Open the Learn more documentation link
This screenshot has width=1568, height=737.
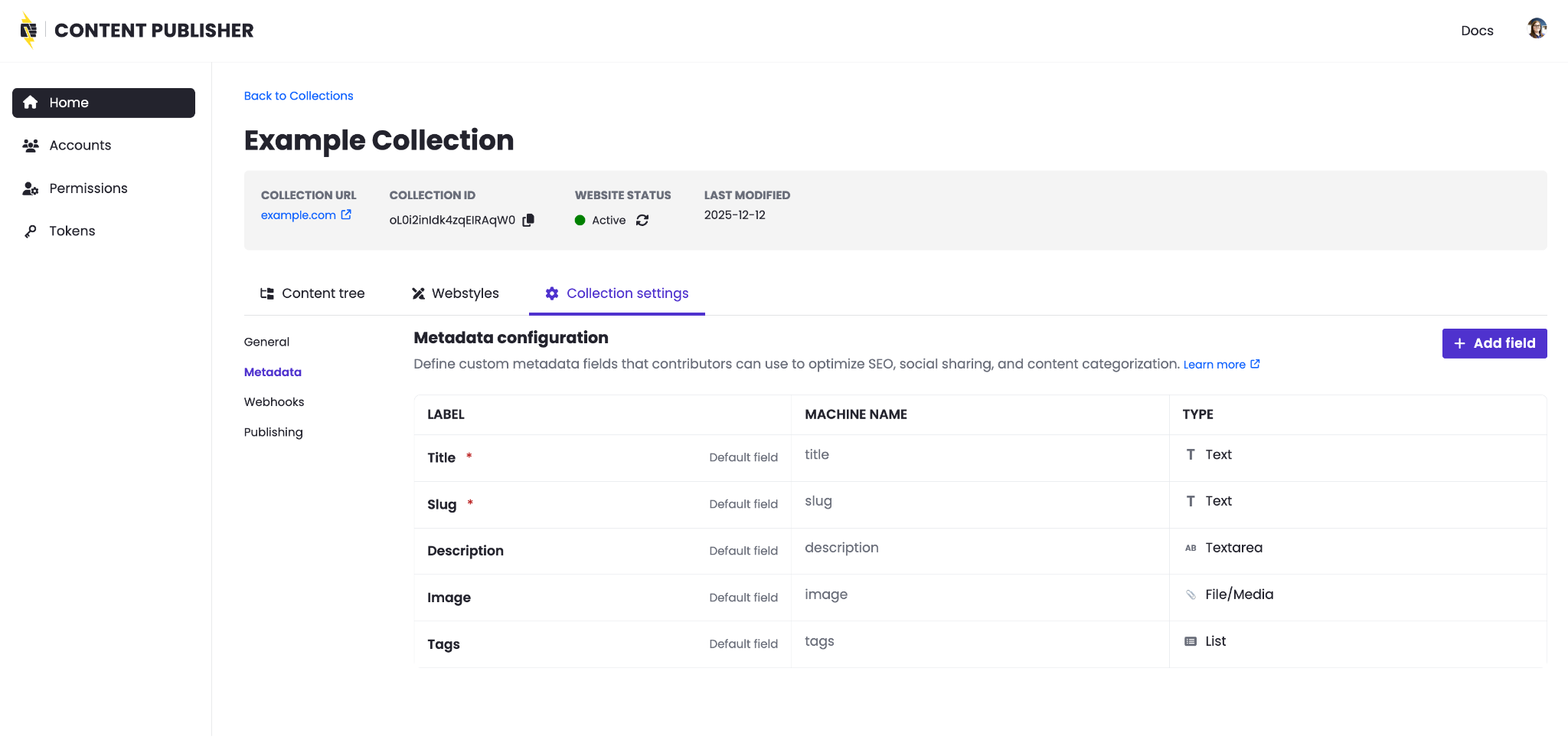coord(1220,365)
